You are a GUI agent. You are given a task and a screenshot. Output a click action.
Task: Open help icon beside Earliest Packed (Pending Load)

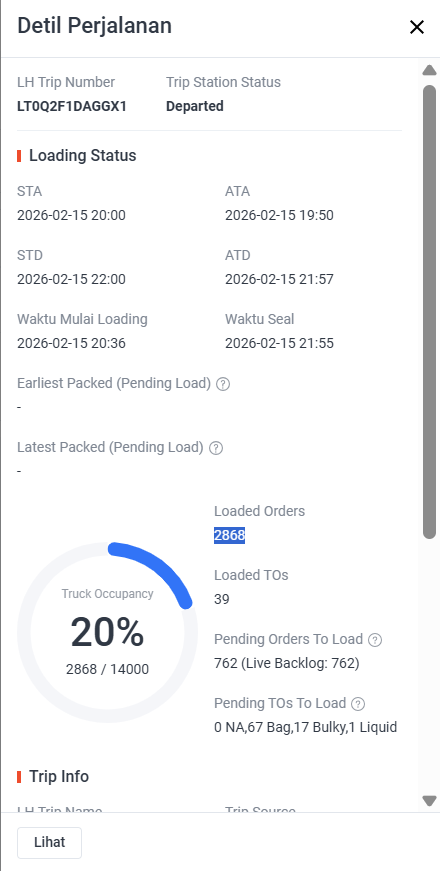[x=223, y=384]
